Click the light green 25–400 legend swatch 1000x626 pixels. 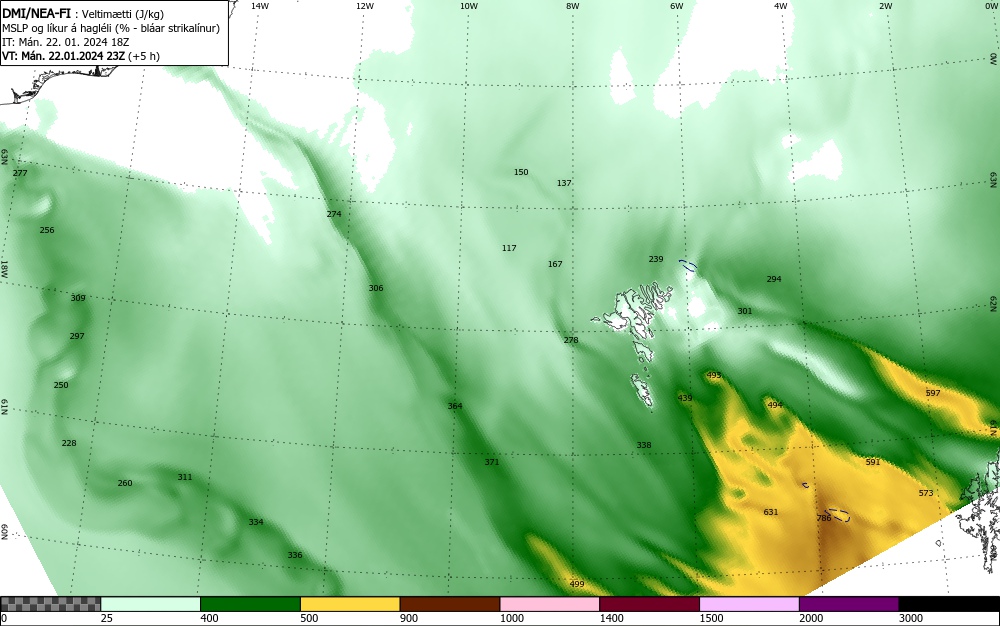click(x=151, y=604)
